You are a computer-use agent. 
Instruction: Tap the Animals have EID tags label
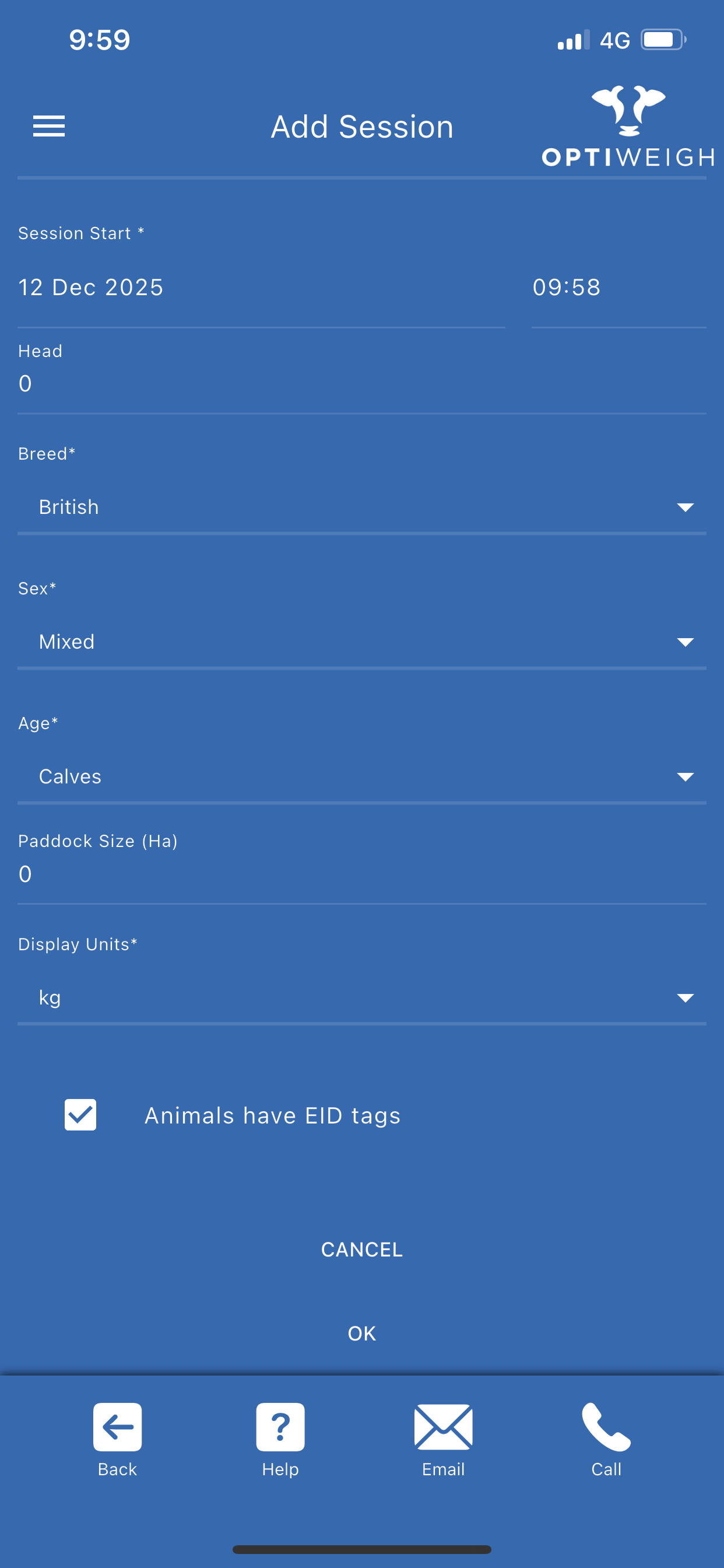[273, 1115]
